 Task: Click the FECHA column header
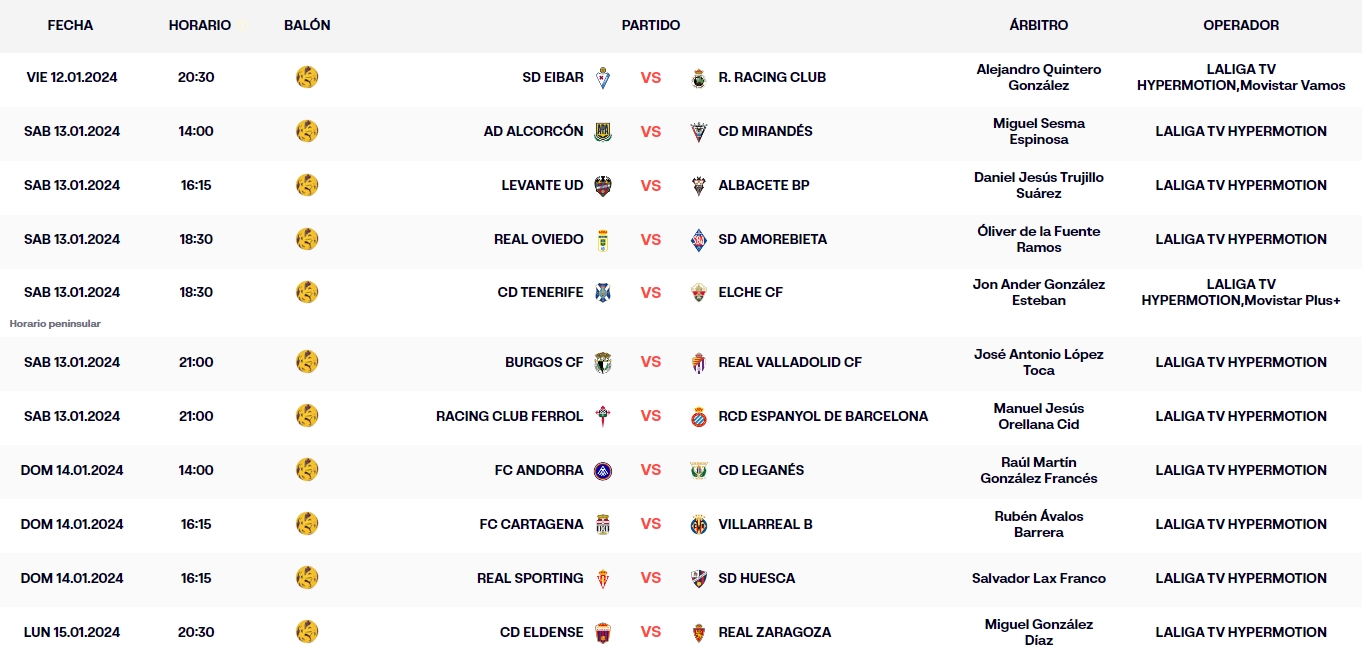coord(70,25)
